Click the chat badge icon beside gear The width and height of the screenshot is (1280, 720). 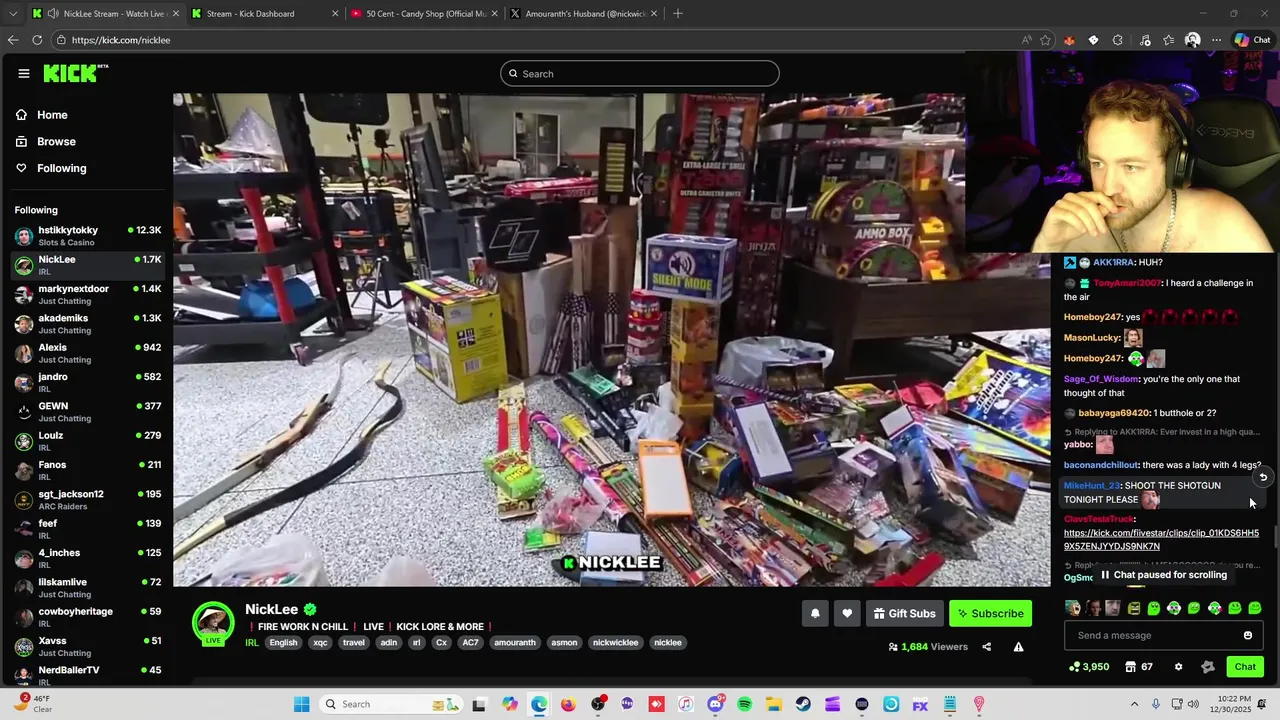point(1207,667)
